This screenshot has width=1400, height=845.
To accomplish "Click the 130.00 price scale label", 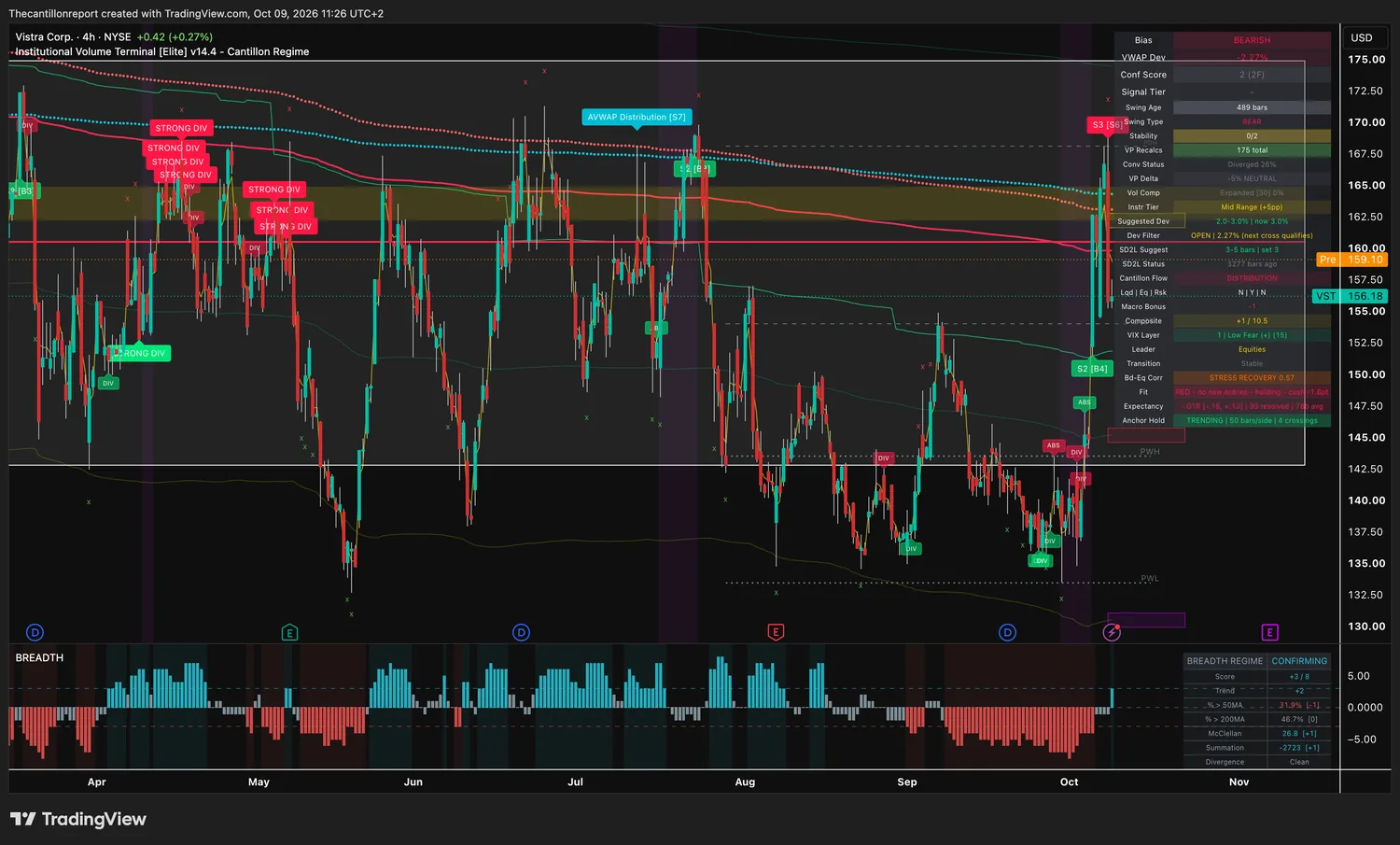I will pyautogui.click(x=1366, y=627).
